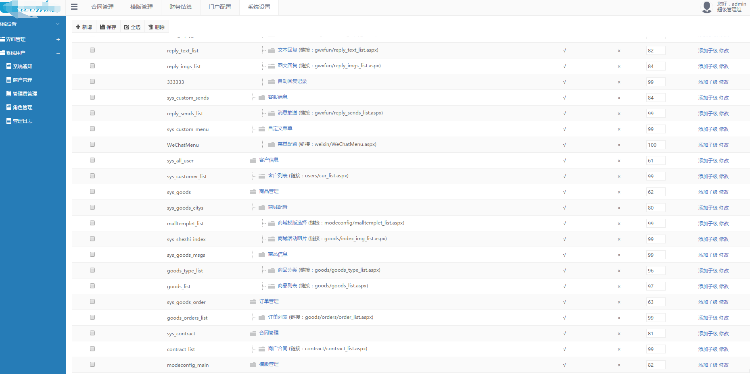
Task: Click sort number field in reply_text_list row
Action: [655, 50]
